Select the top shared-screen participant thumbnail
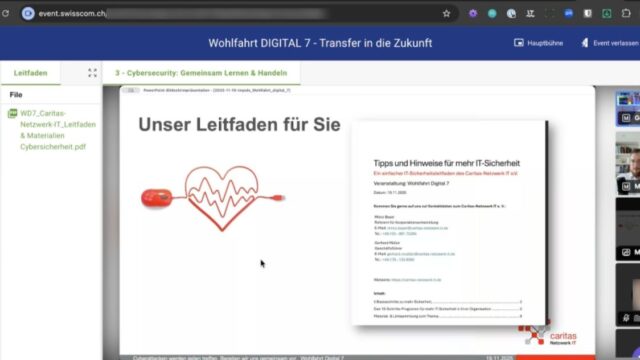The image size is (640, 360). (628, 108)
